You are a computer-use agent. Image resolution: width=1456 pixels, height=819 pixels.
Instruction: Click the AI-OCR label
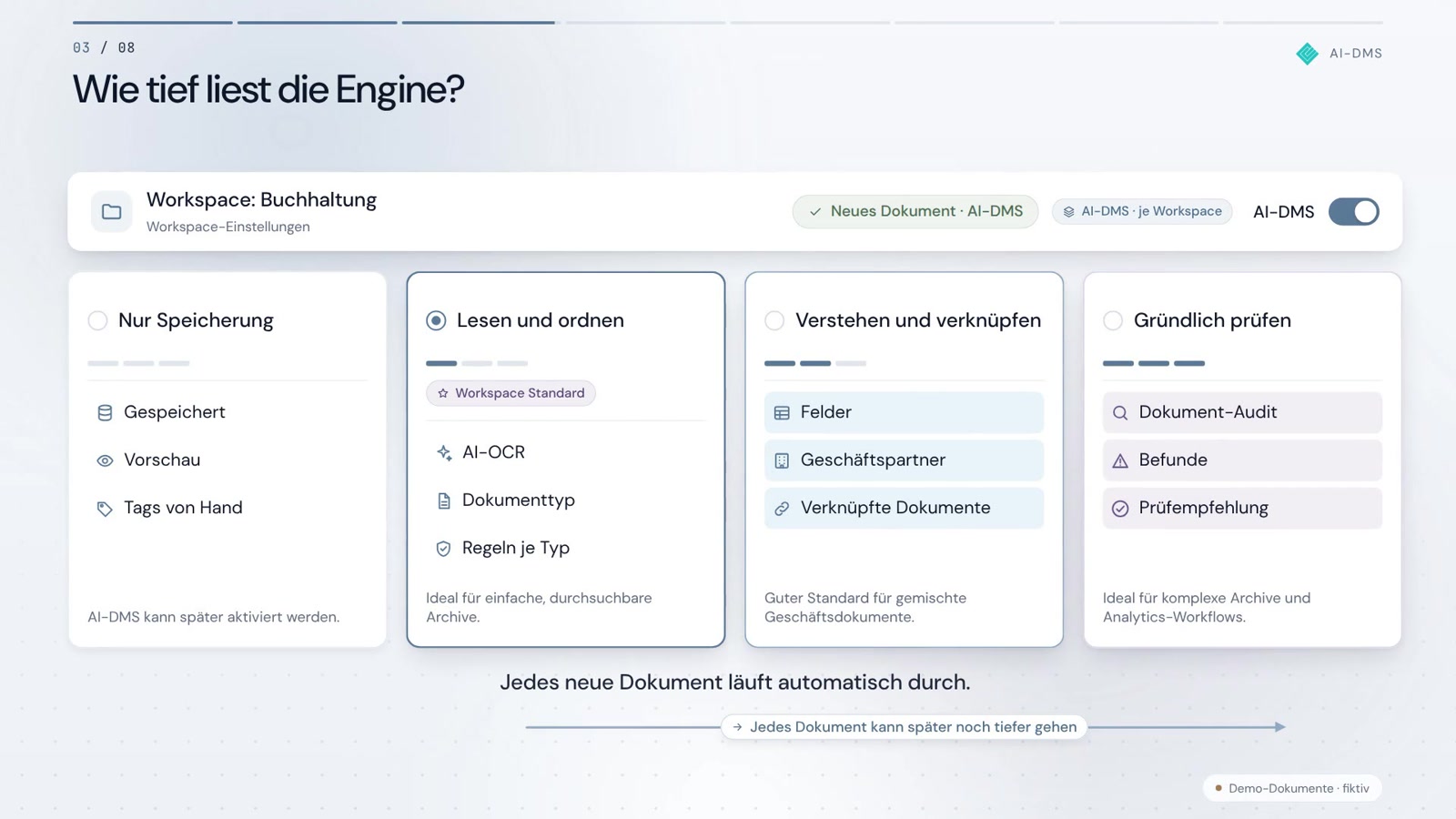pos(493,452)
